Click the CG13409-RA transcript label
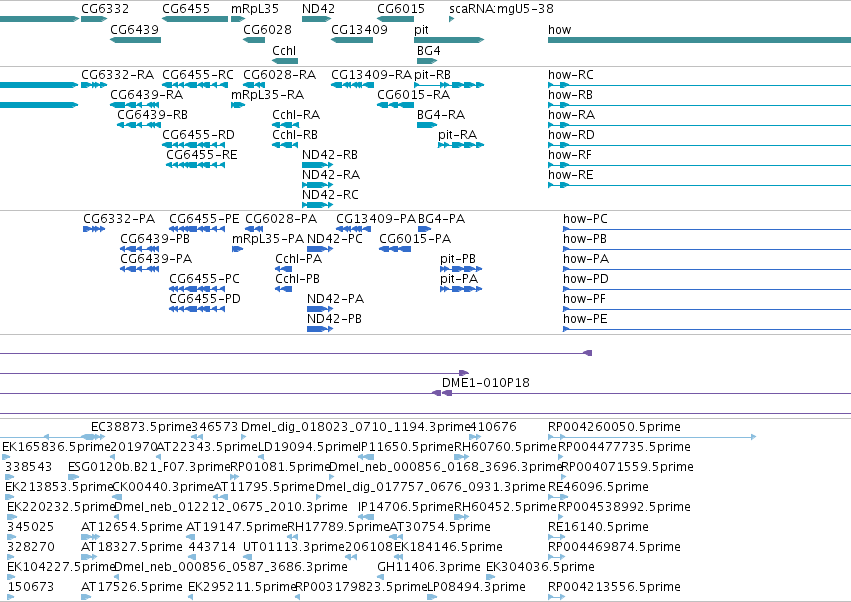Image resolution: width=851 pixels, height=602 pixels. pyautogui.click(x=372, y=74)
